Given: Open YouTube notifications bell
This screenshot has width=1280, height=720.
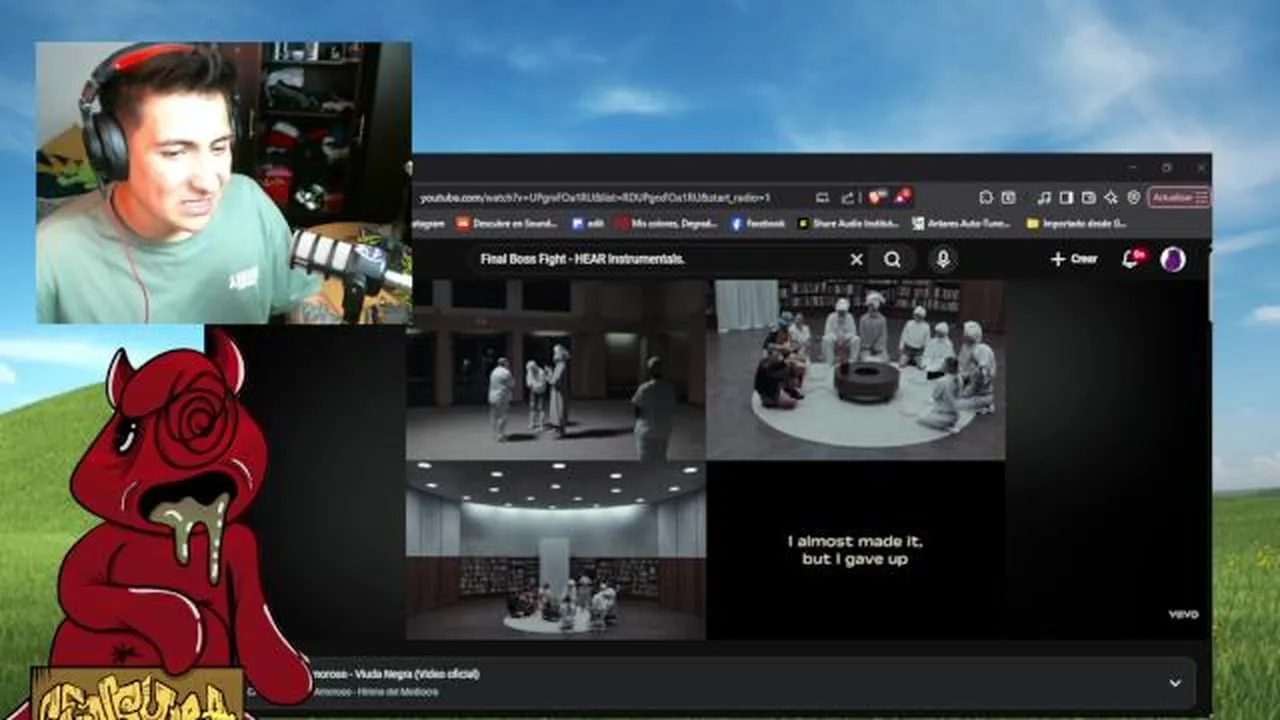Looking at the screenshot, I should (x=1131, y=259).
